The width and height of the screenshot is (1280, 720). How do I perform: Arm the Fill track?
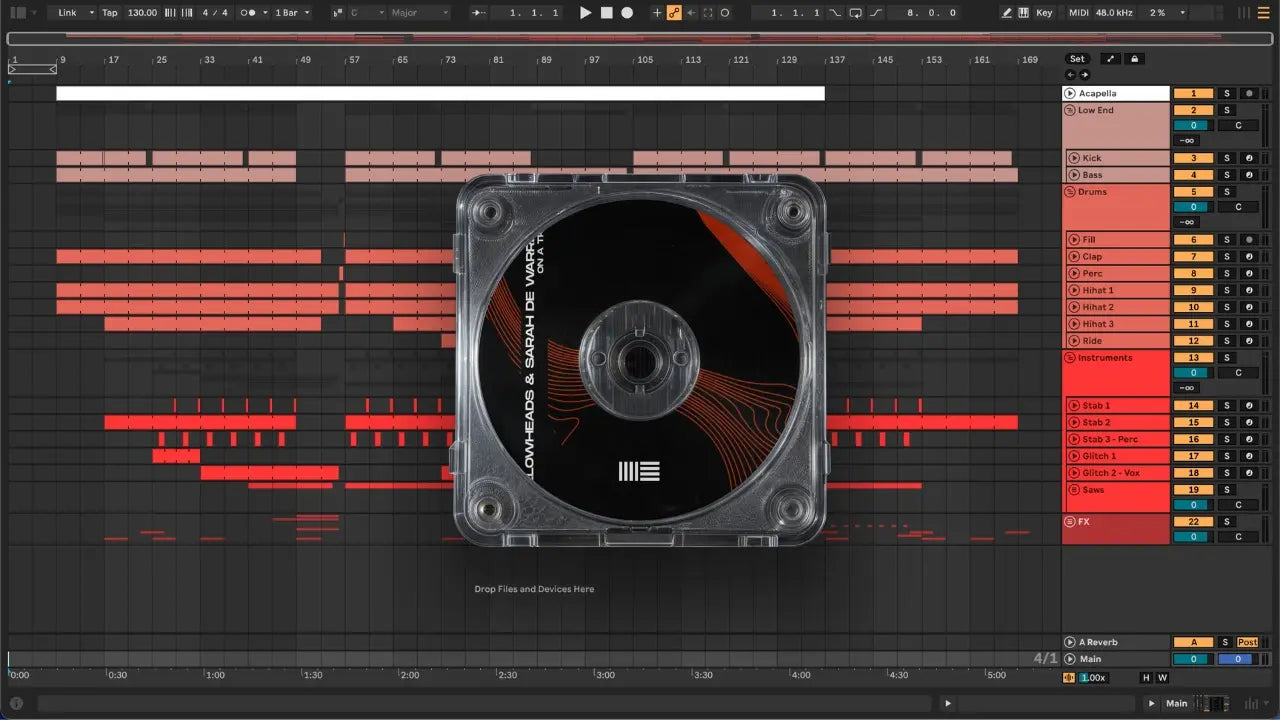pyautogui.click(x=1249, y=240)
